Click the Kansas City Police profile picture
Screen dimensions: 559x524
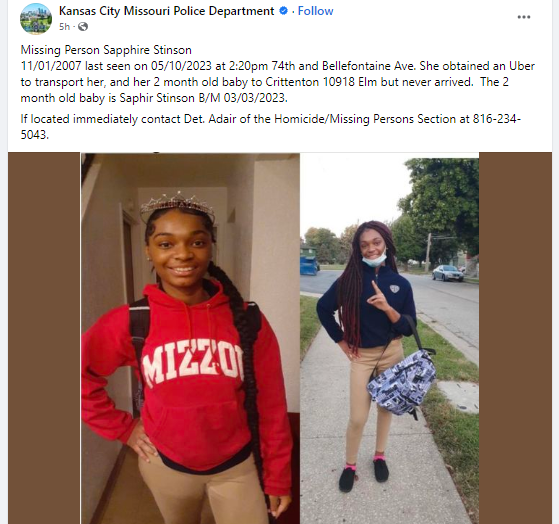[36, 19]
